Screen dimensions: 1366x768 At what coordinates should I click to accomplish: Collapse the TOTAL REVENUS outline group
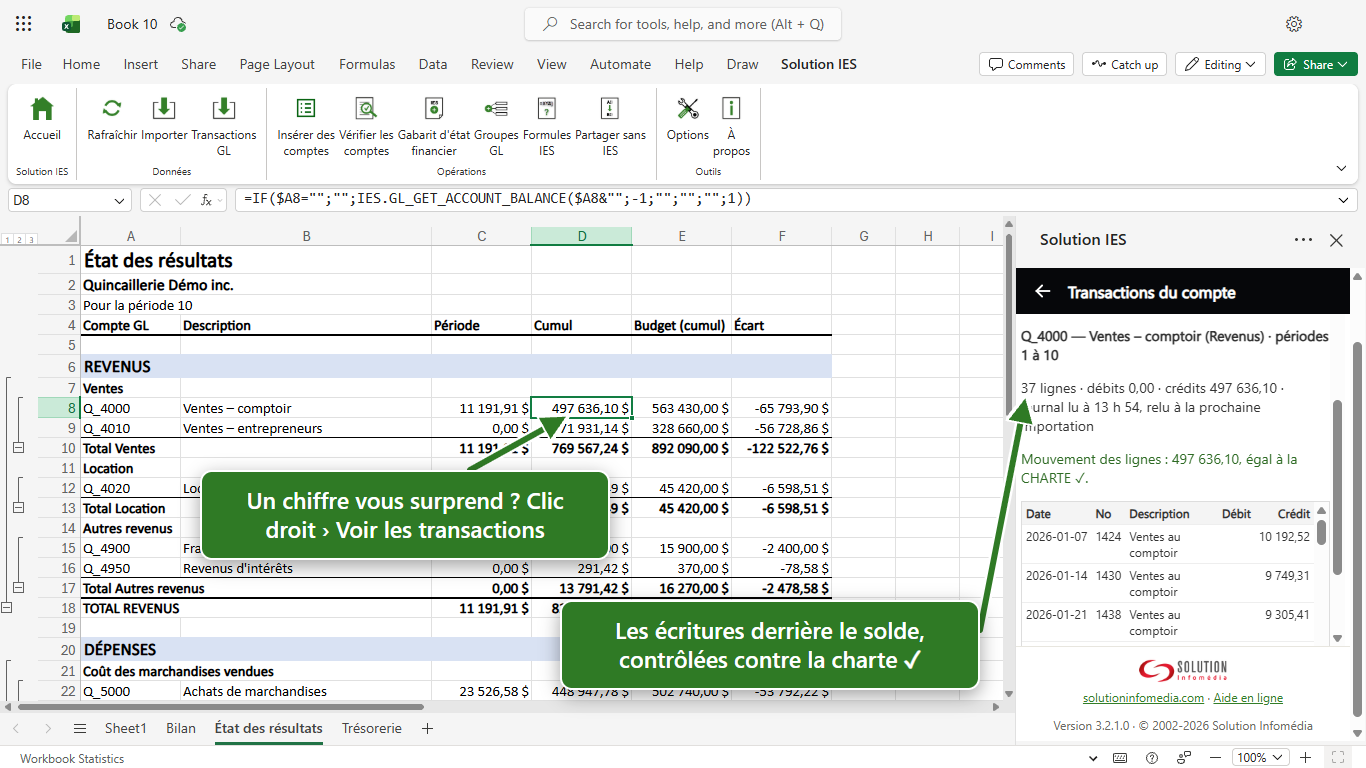8,608
